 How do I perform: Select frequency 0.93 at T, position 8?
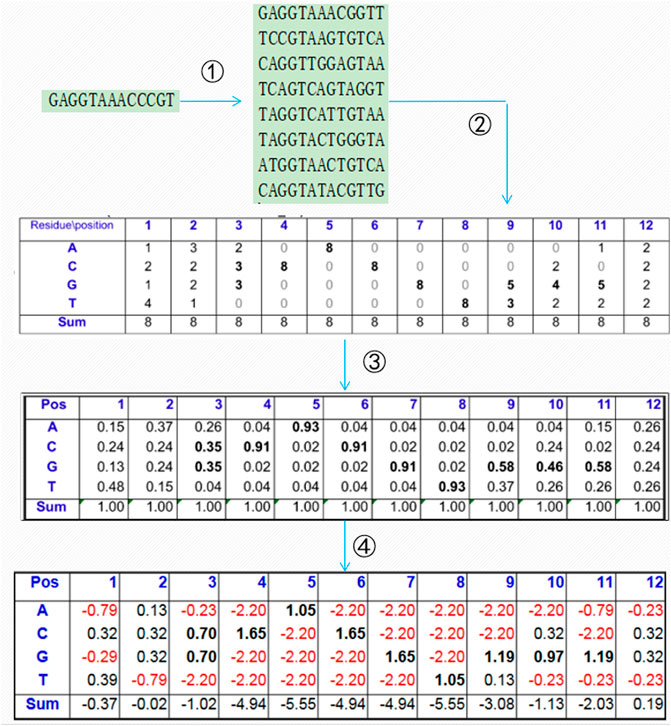(452, 487)
